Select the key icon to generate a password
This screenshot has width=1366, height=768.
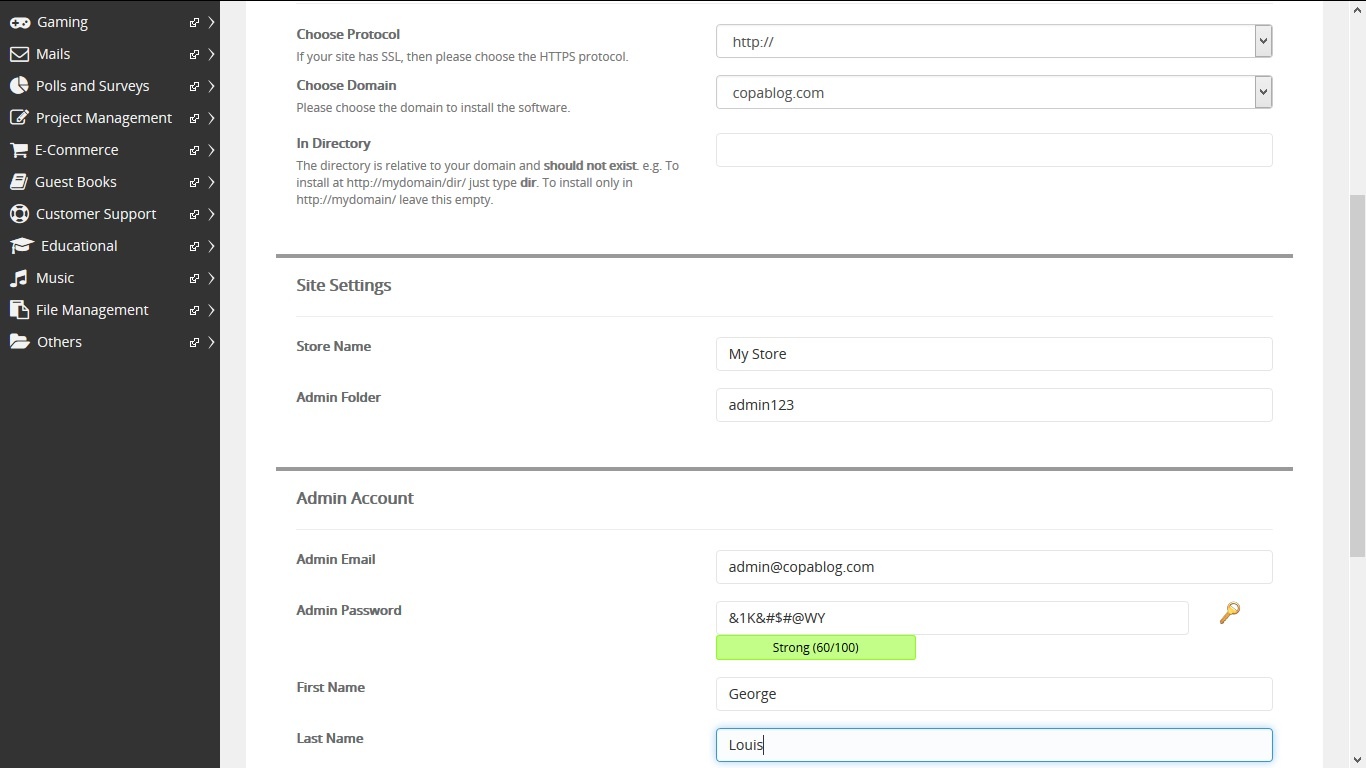click(x=1229, y=613)
